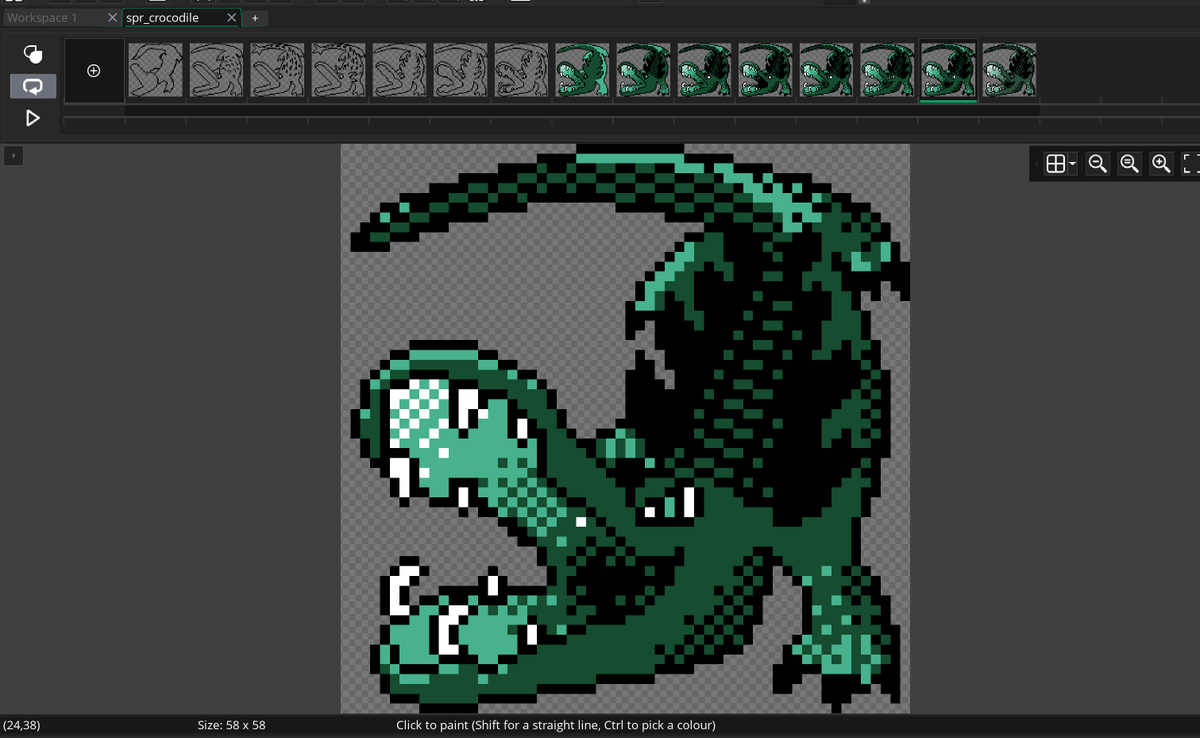1200x738 pixels.
Task: Select the twelfth frame thumbnail
Action: (826, 70)
